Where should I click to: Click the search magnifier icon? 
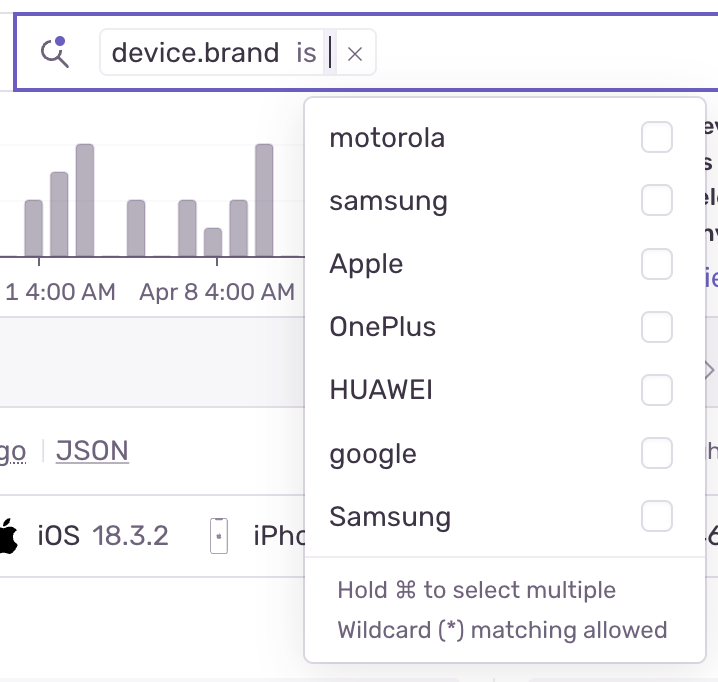pyautogui.click(x=54, y=52)
